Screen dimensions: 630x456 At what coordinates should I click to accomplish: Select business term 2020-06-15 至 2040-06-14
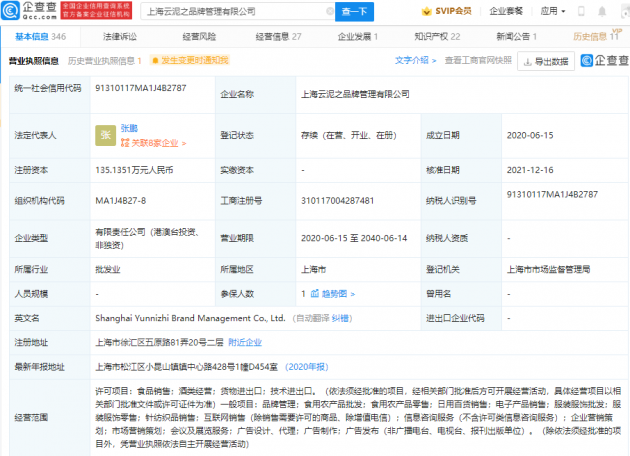(x=354, y=238)
